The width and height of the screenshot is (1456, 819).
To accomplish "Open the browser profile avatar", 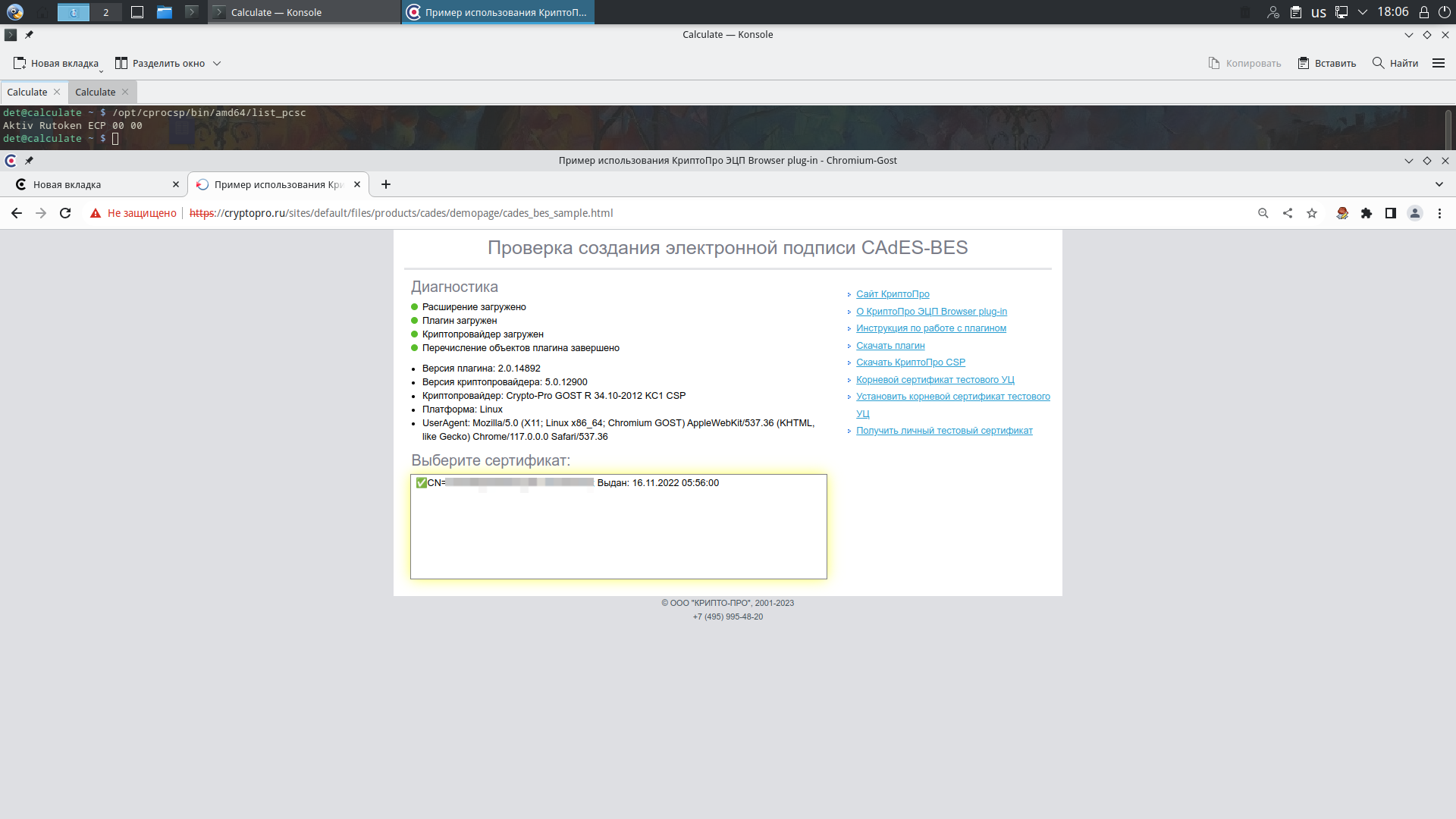I will pos(1415,214).
